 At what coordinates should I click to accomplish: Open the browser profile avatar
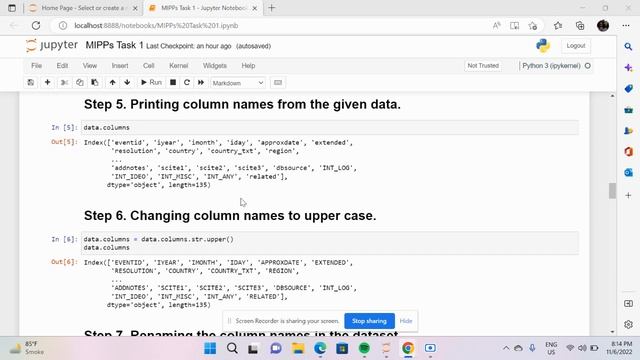pyautogui.click(x=603, y=26)
